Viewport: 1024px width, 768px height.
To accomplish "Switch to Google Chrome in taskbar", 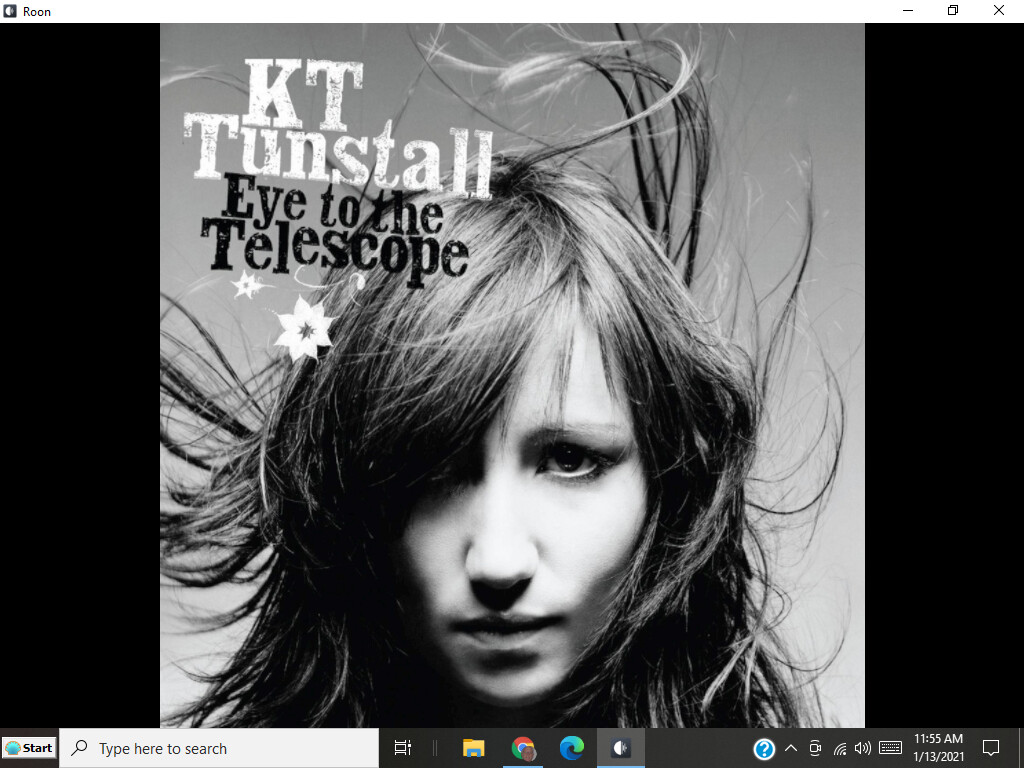I will (x=523, y=748).
